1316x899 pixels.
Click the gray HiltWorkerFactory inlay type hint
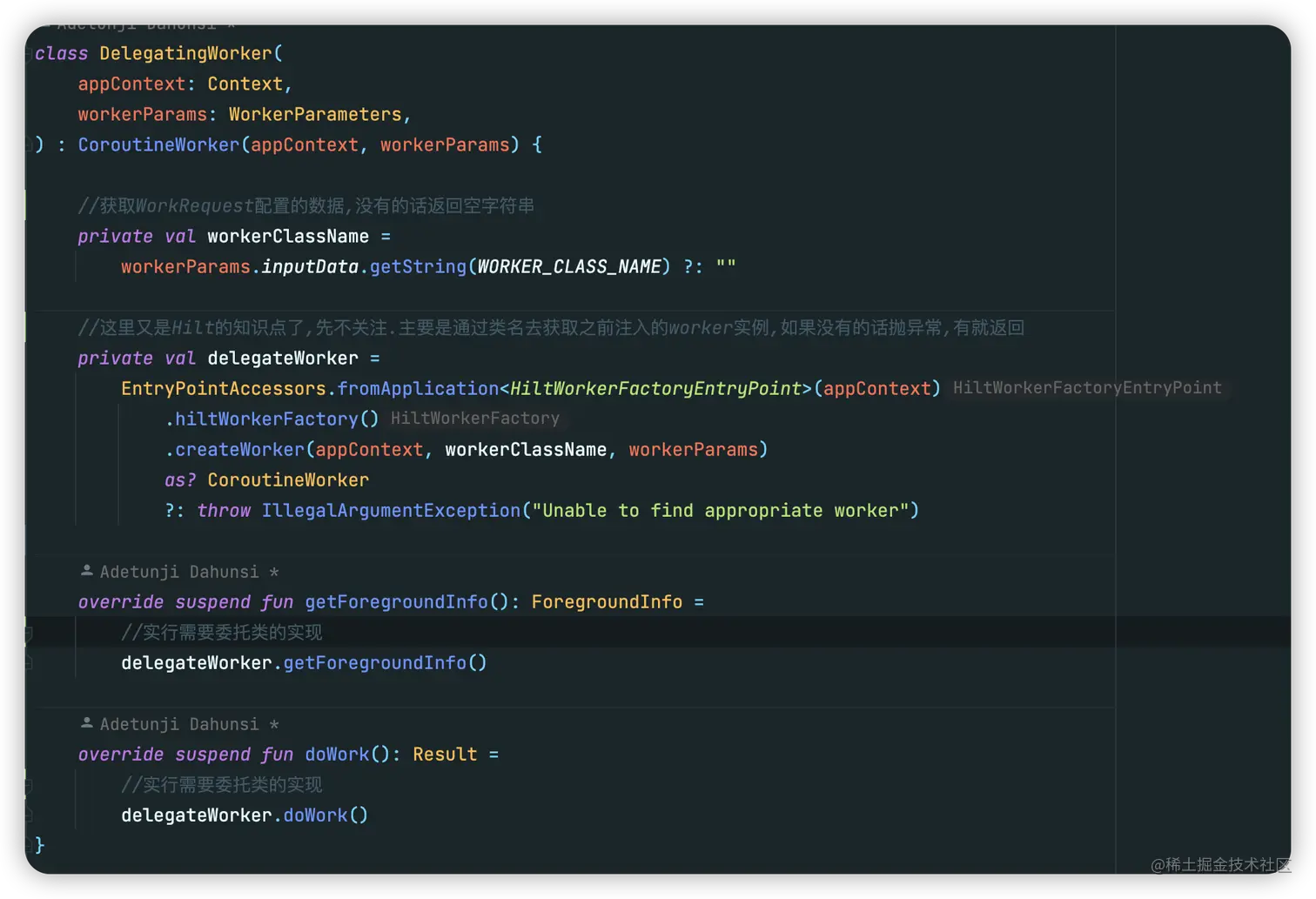[x=475, y=419]
